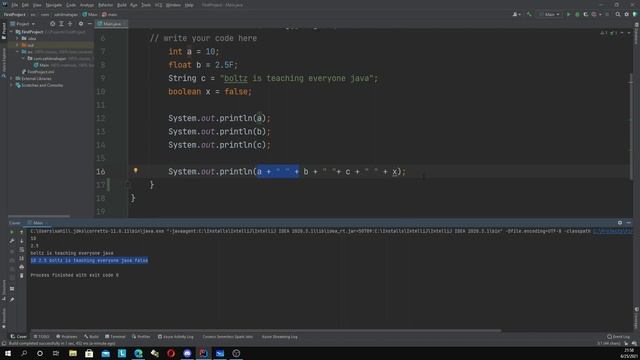Screen dimensions: 640x360
Task: Select the Main class in project tree
Action: click(x=44, y=65)
